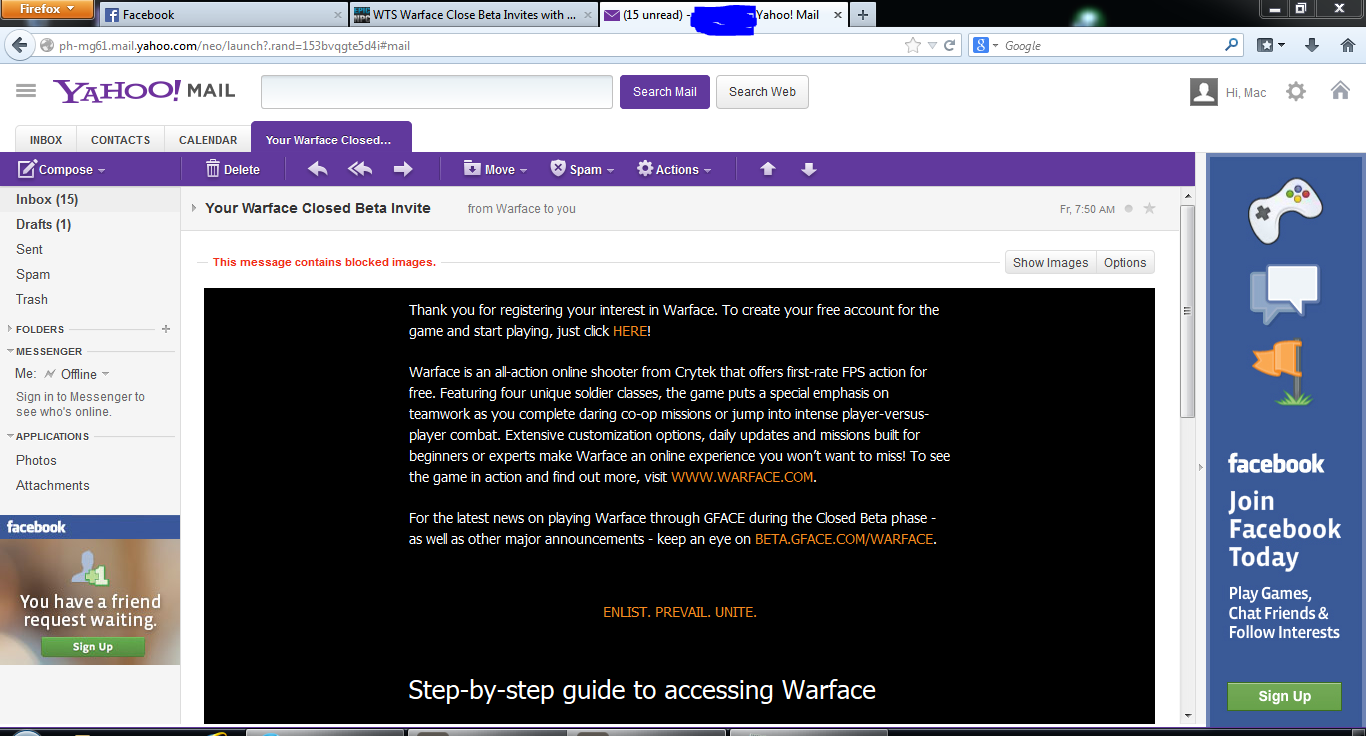
Task: Bookmark this page with star icon
Action: tap(912, 45)
